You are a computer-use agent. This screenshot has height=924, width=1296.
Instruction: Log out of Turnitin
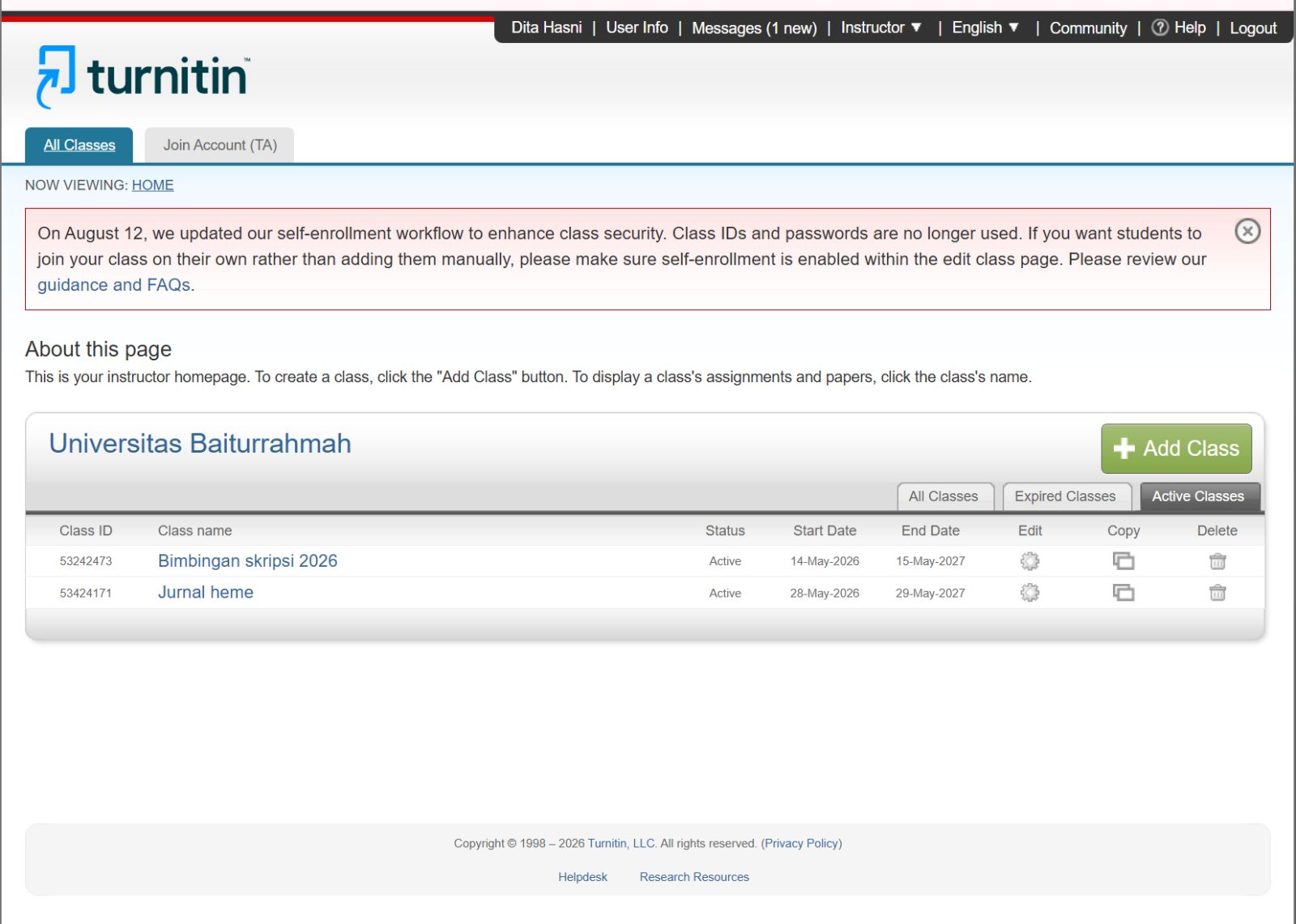(1253, 28)
